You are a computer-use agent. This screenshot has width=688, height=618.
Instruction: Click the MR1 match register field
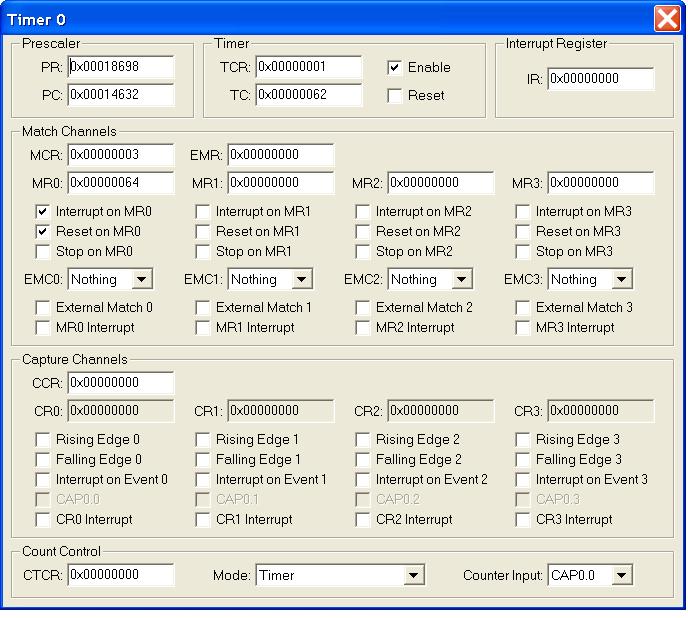281,183
